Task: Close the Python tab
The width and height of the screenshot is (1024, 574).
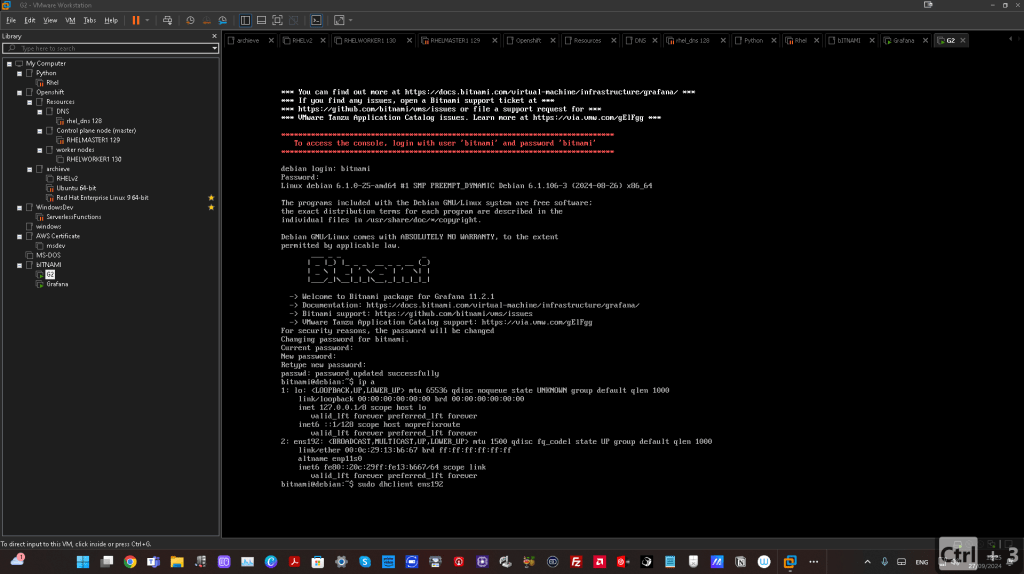Action: [x=774, y=40]
